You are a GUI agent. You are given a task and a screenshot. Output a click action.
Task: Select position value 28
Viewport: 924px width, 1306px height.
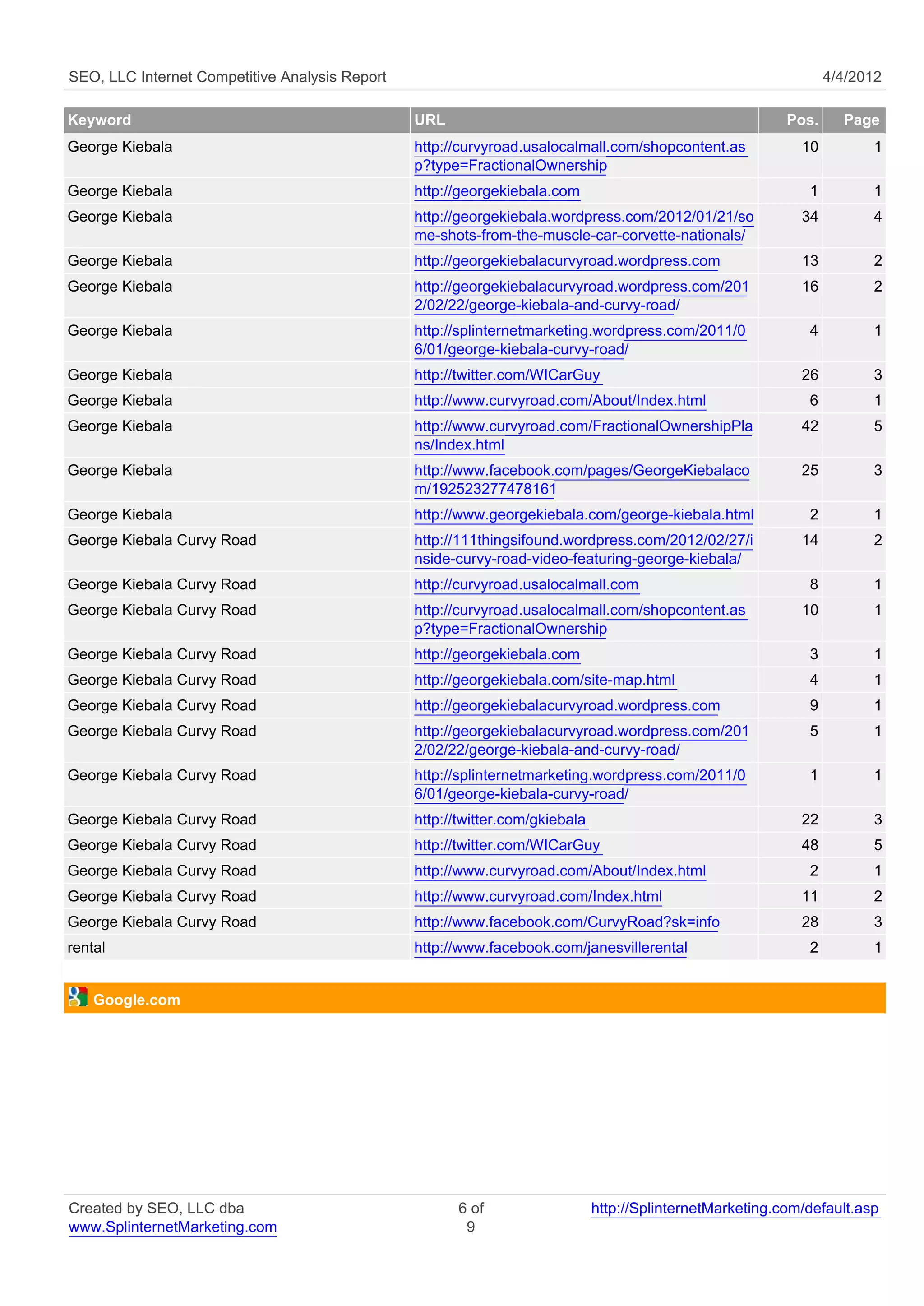pyautogui.click(x=810, y=922)
